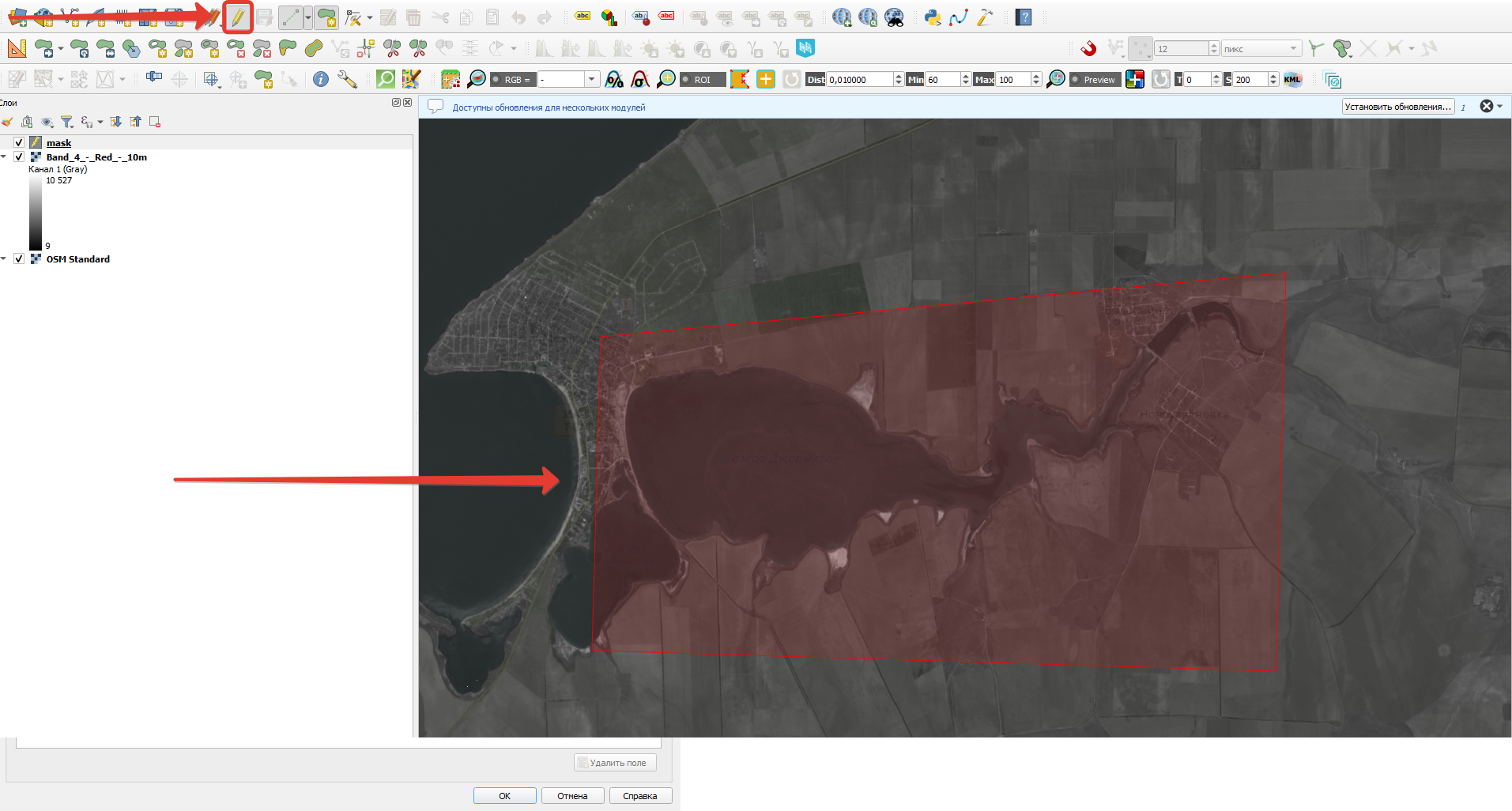Click the Удалить поле button

tap(615, 762)
